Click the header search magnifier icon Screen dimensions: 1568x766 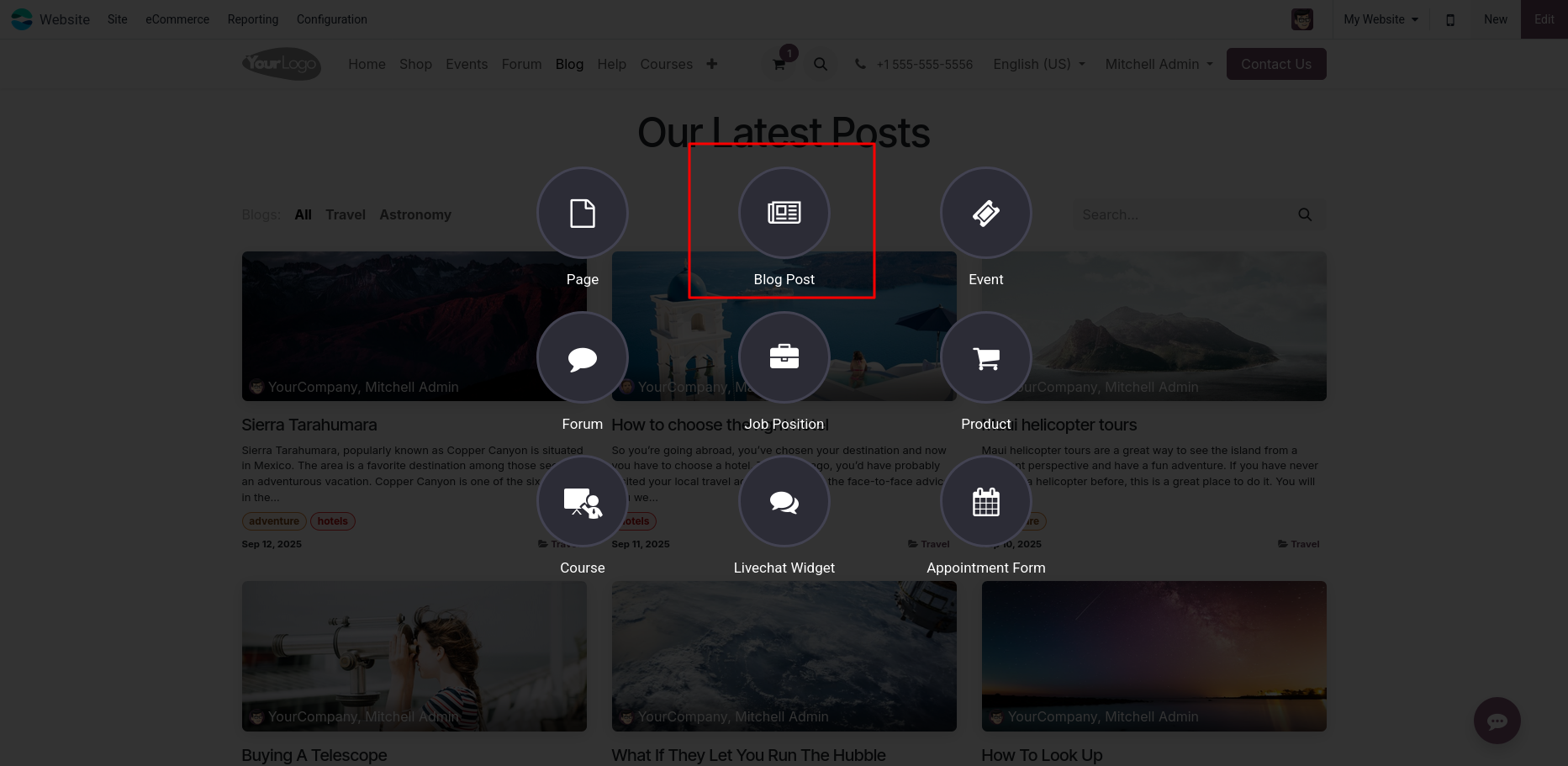[821, 64]
